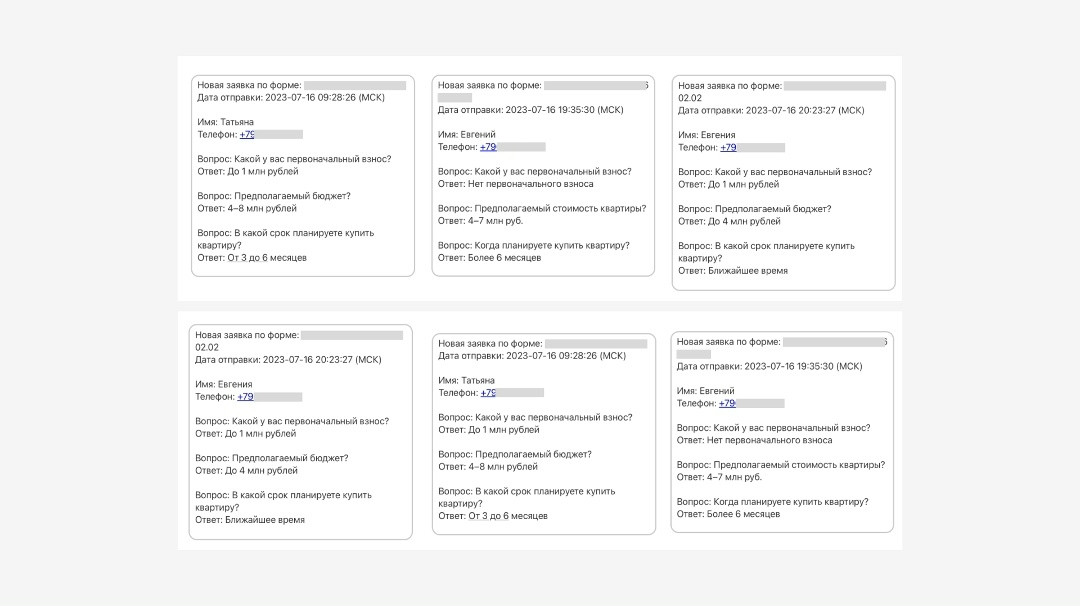Click Татьяна's phone link in bottom row card
Image resolution: width=1080 pixels, height=606 pixels.
point(488,393)
